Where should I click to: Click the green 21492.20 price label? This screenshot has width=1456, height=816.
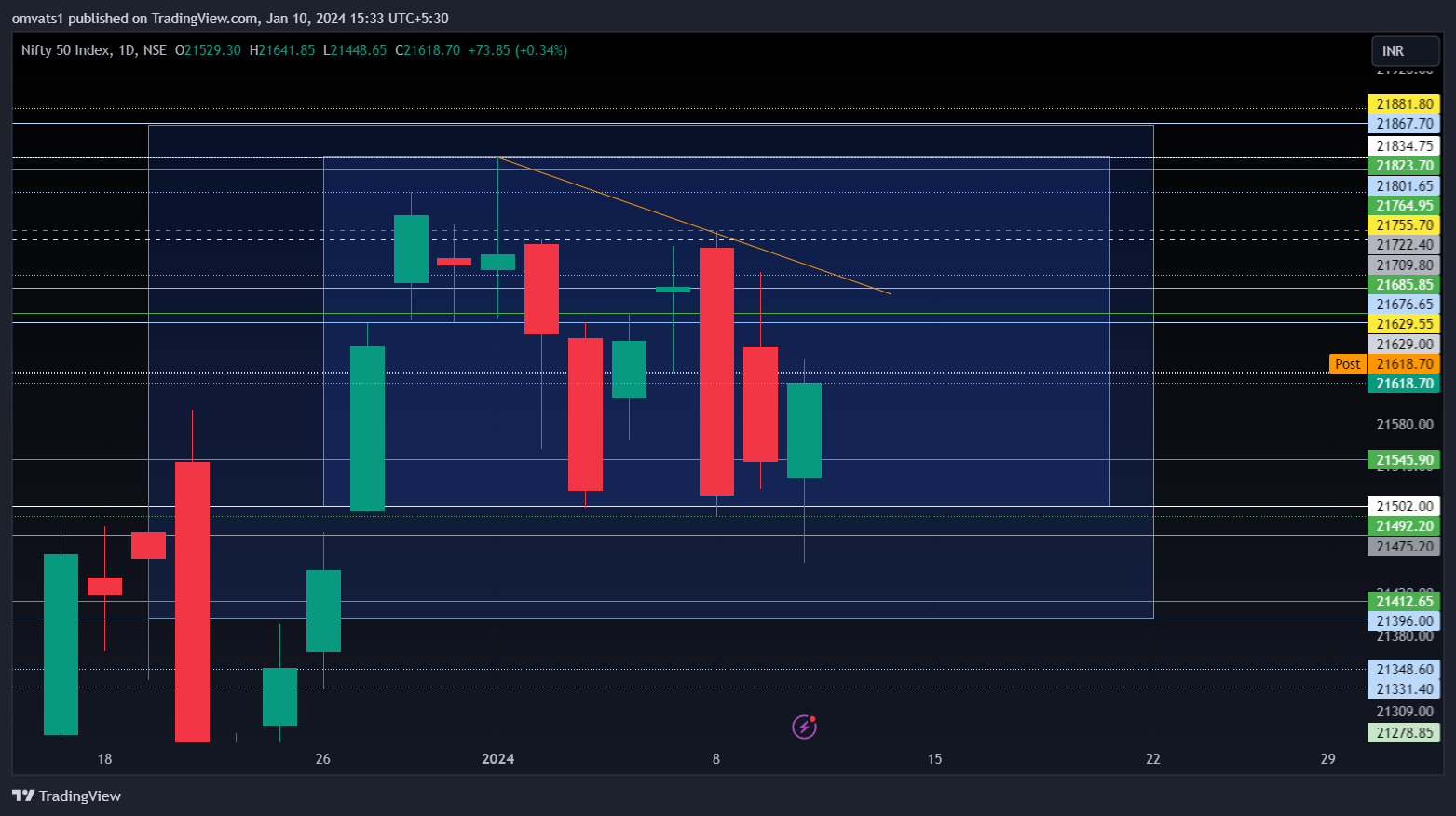coord(1404,526)
